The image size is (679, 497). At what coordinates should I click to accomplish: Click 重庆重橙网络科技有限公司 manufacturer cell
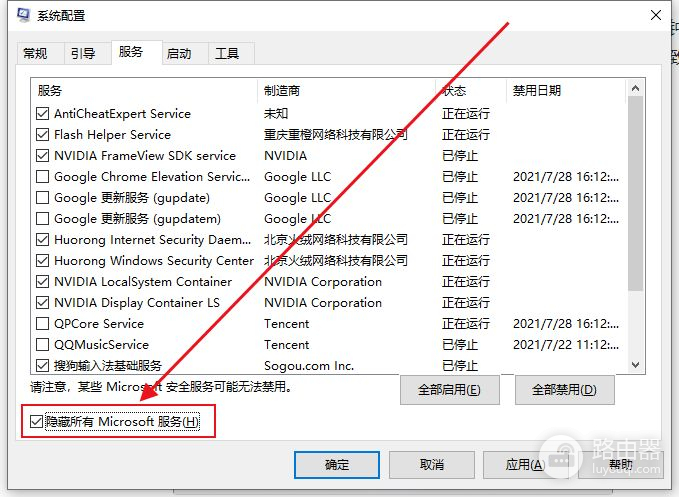[336, 135]
